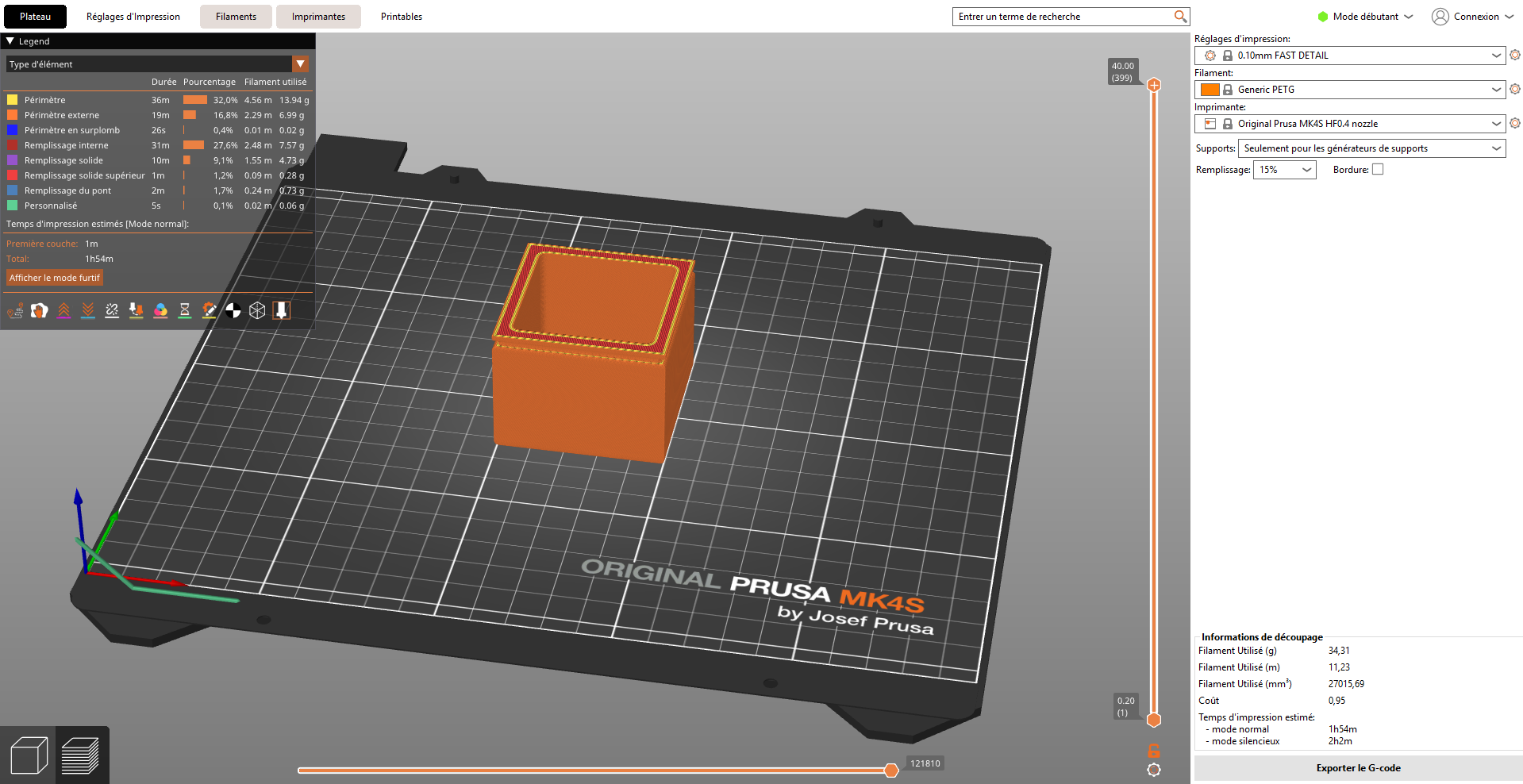Toggle the seams visibility icon
Image resolution: width=1523 pixels, height=784 pixels.
pyautogui.click(x=112, y=311)
